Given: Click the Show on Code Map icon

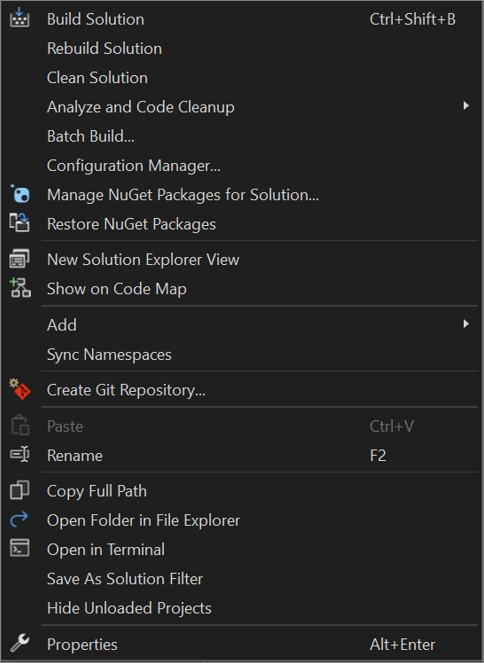Looking at the screenshot, I should tap(20, 288).
